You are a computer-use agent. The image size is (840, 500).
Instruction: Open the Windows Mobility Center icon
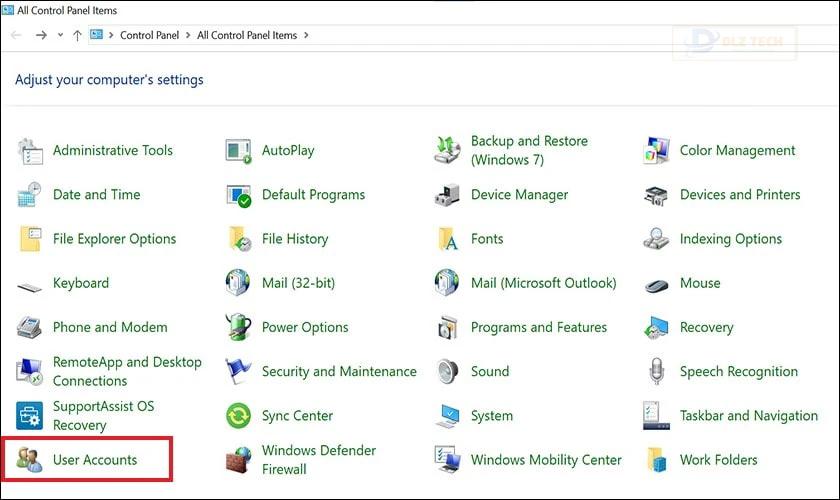[447, 460]
